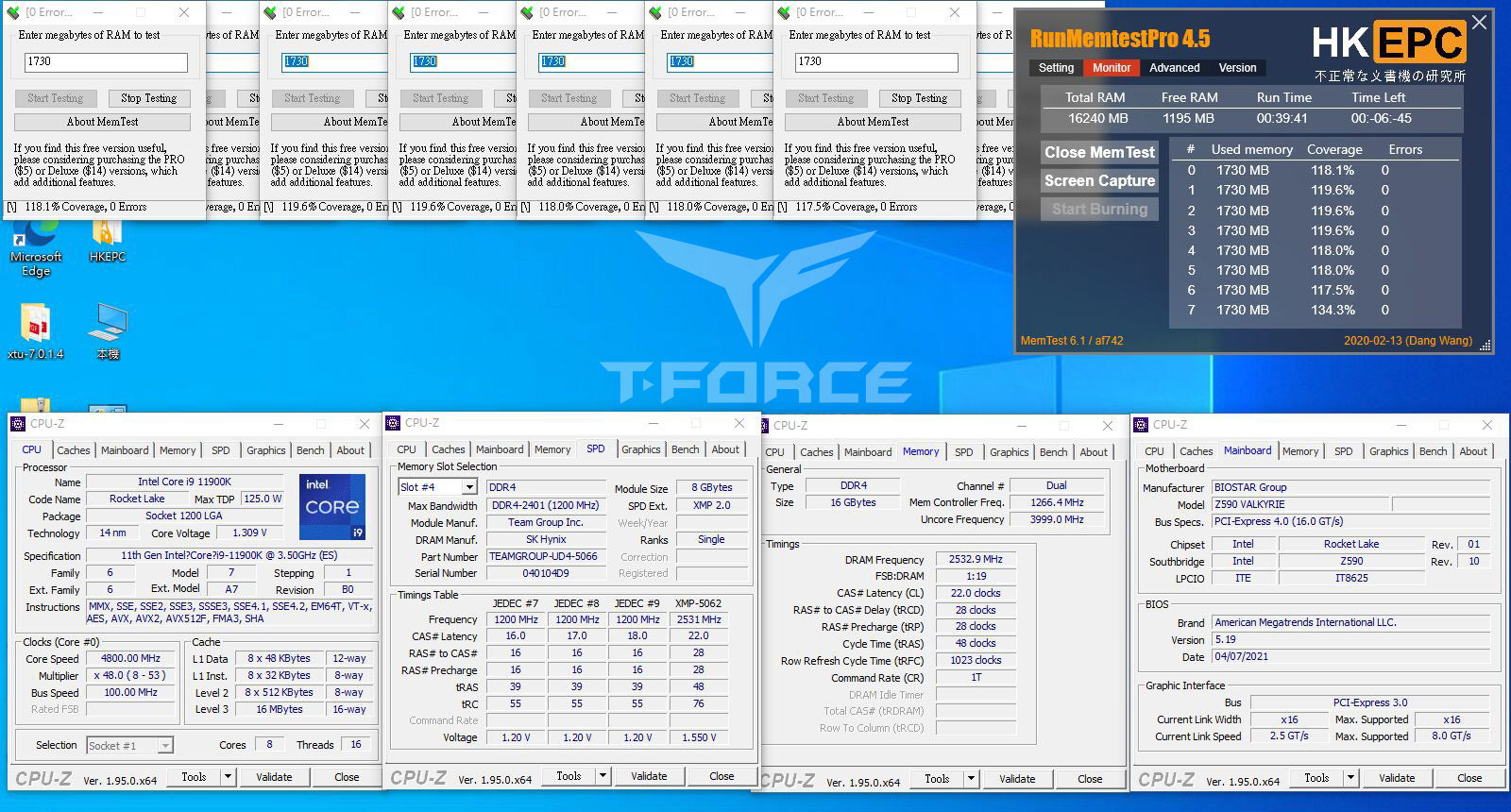Expand the Tools arrow in the CPU-Z SPD window
The image size is (1511, 812).
(x=603, y=776)
